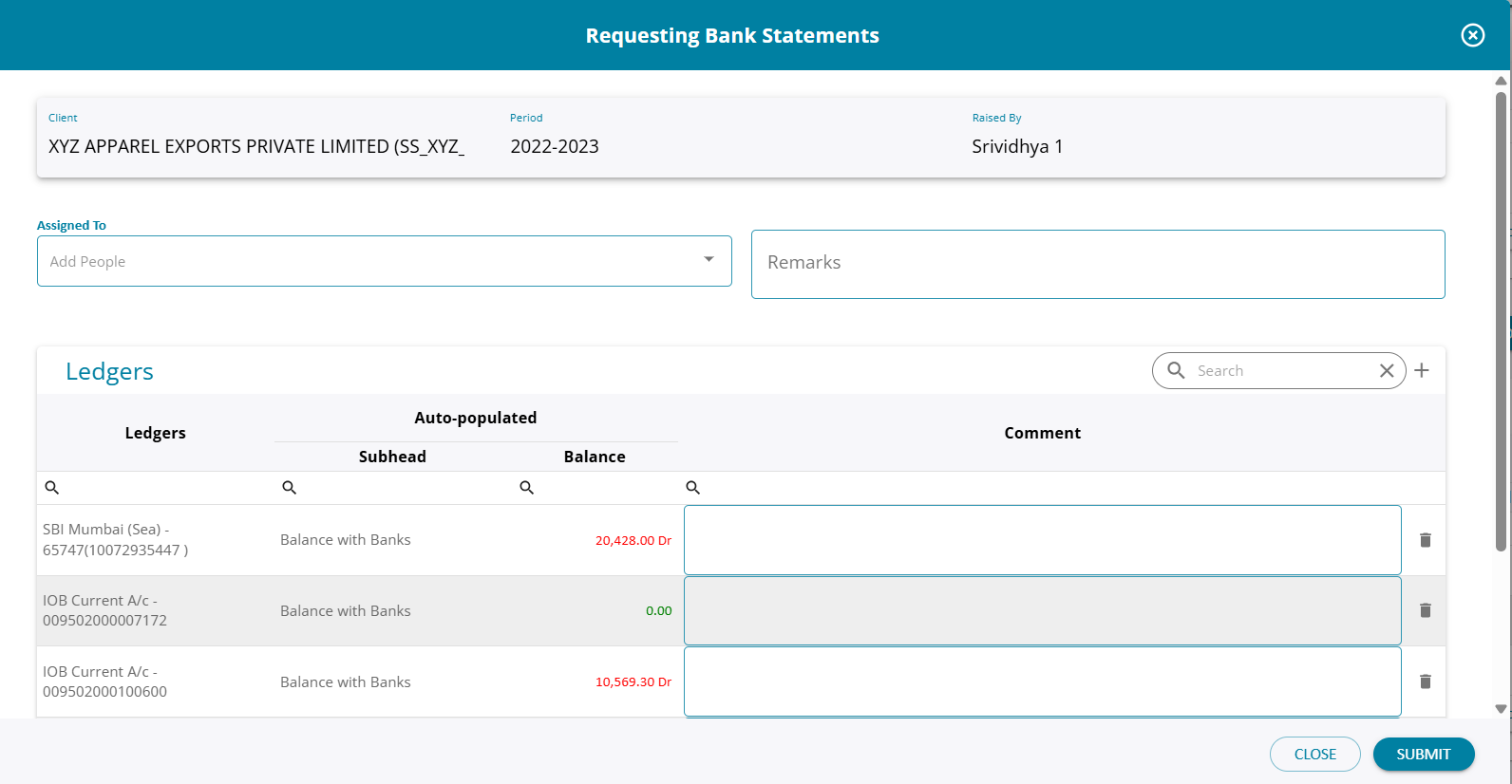Click the plus icon to add a ledger

point(1421,370)
